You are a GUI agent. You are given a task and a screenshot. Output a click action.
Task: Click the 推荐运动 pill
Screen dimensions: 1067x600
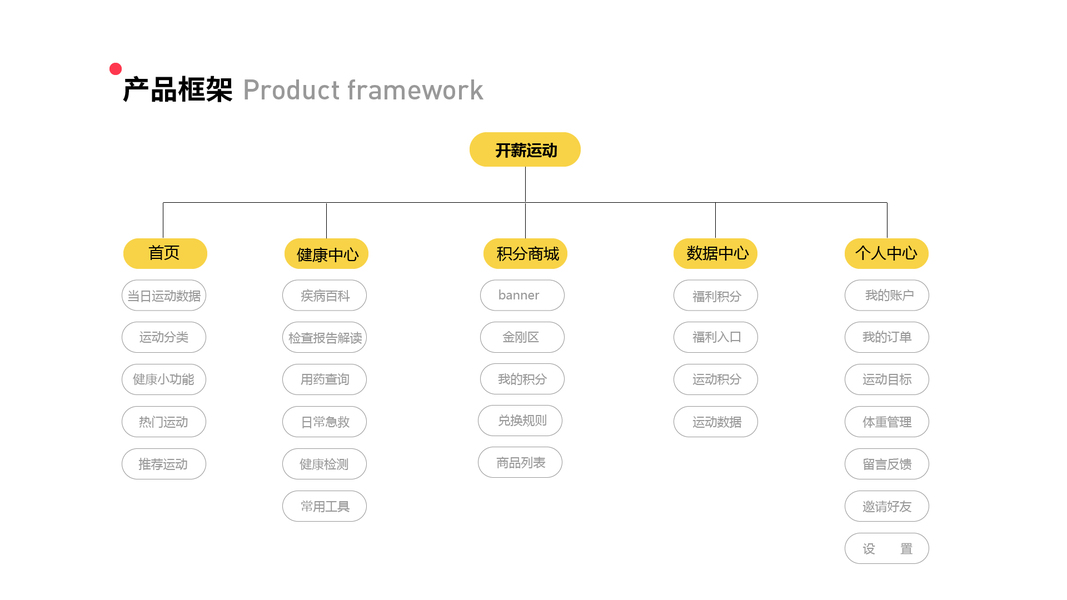click(x=164, y=464)
